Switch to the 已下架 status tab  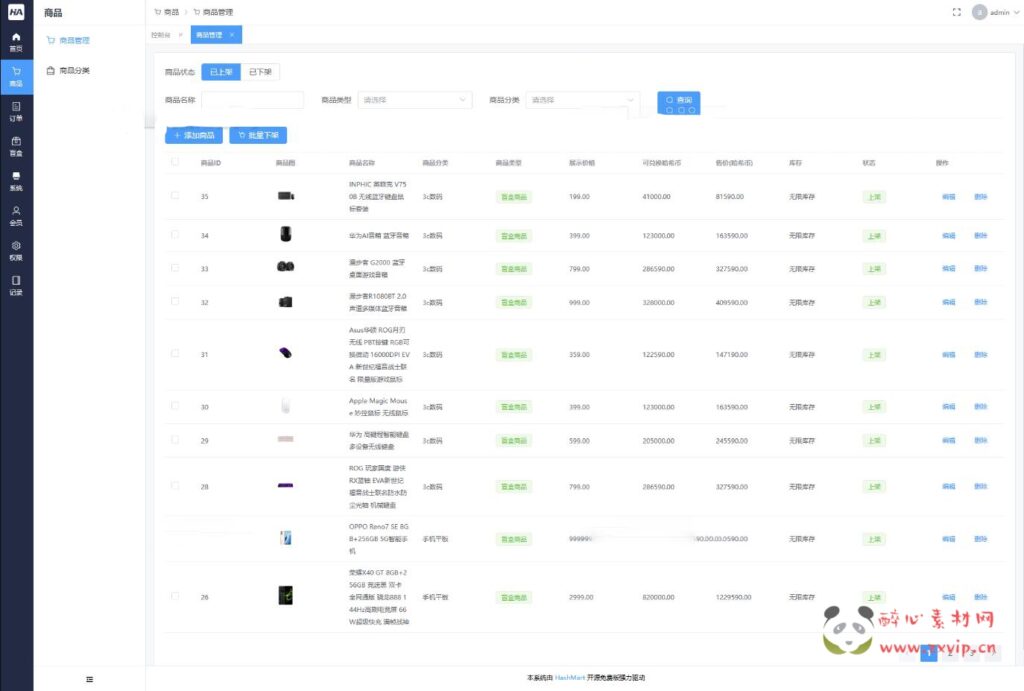[x=260, y=72]
